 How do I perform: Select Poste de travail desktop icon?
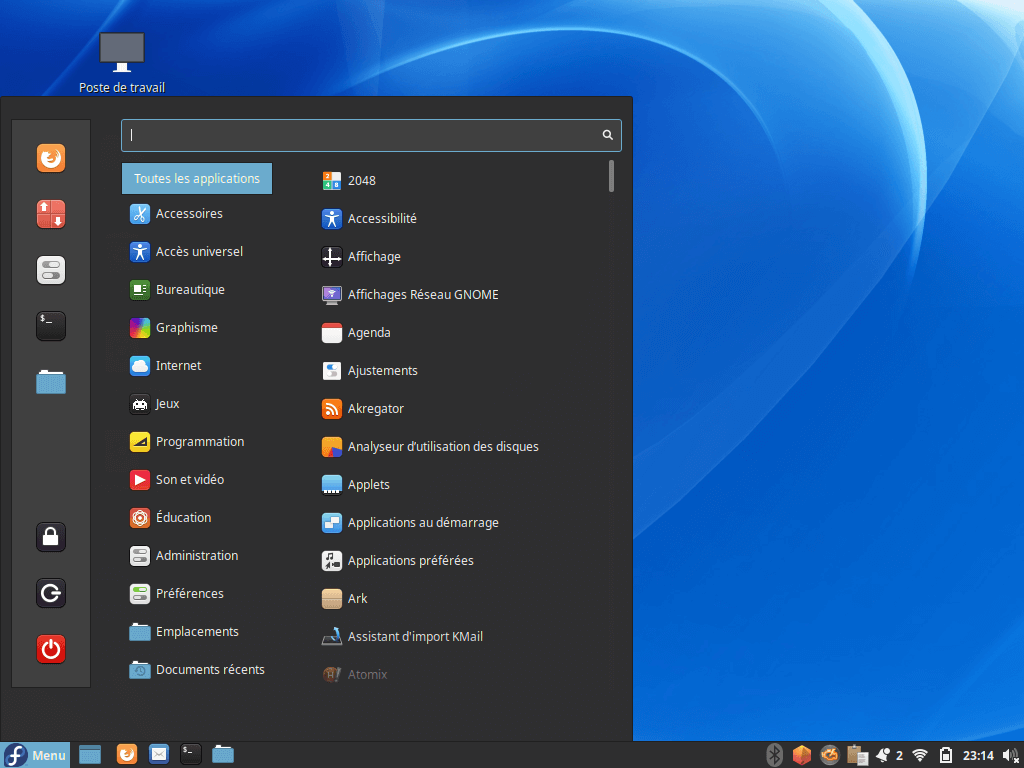click(121, 63)
